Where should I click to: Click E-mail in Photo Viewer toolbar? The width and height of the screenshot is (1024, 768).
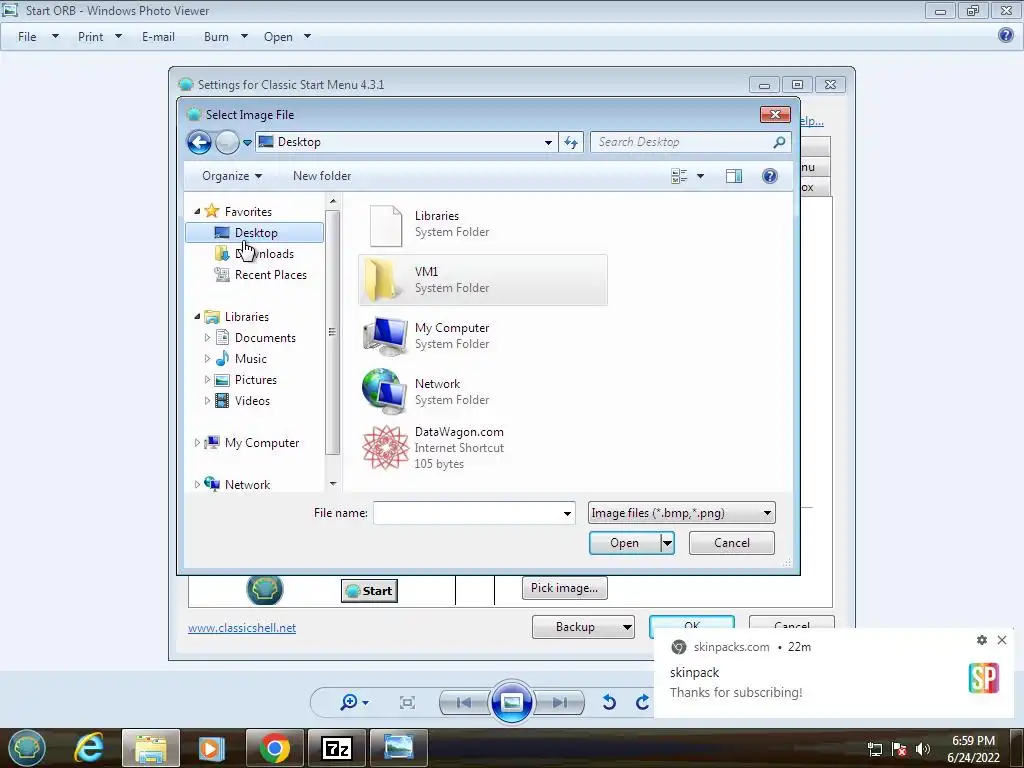[158, 37]
